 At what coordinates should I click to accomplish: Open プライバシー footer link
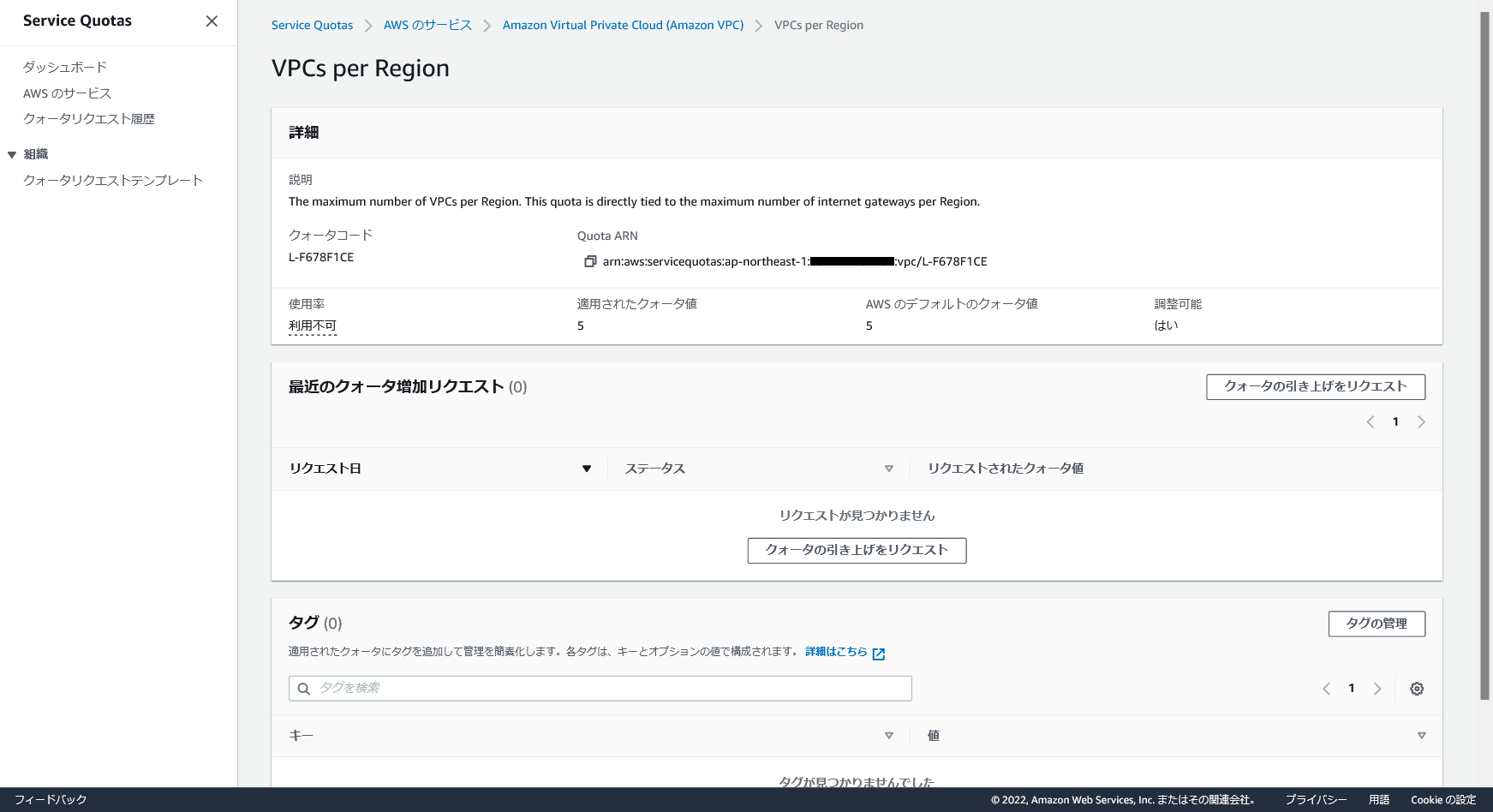pyautogui.click(x=1316, y=800)
